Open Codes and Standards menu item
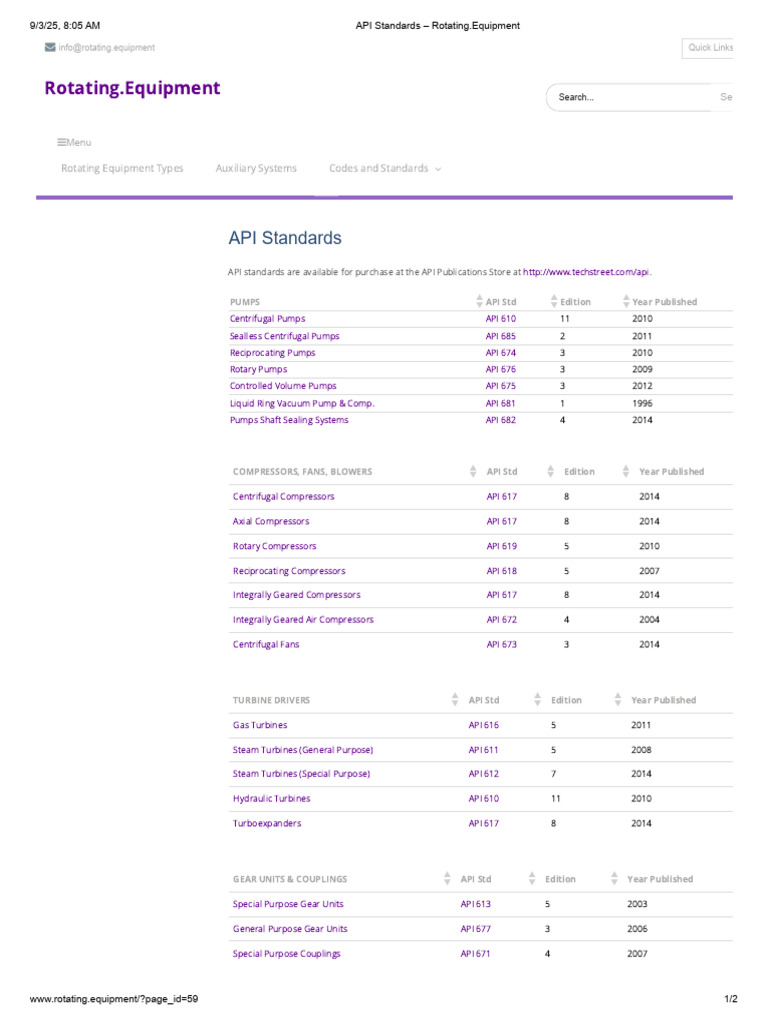The height and width of the screenshot is (1024, 768). [x=379, y=168]
